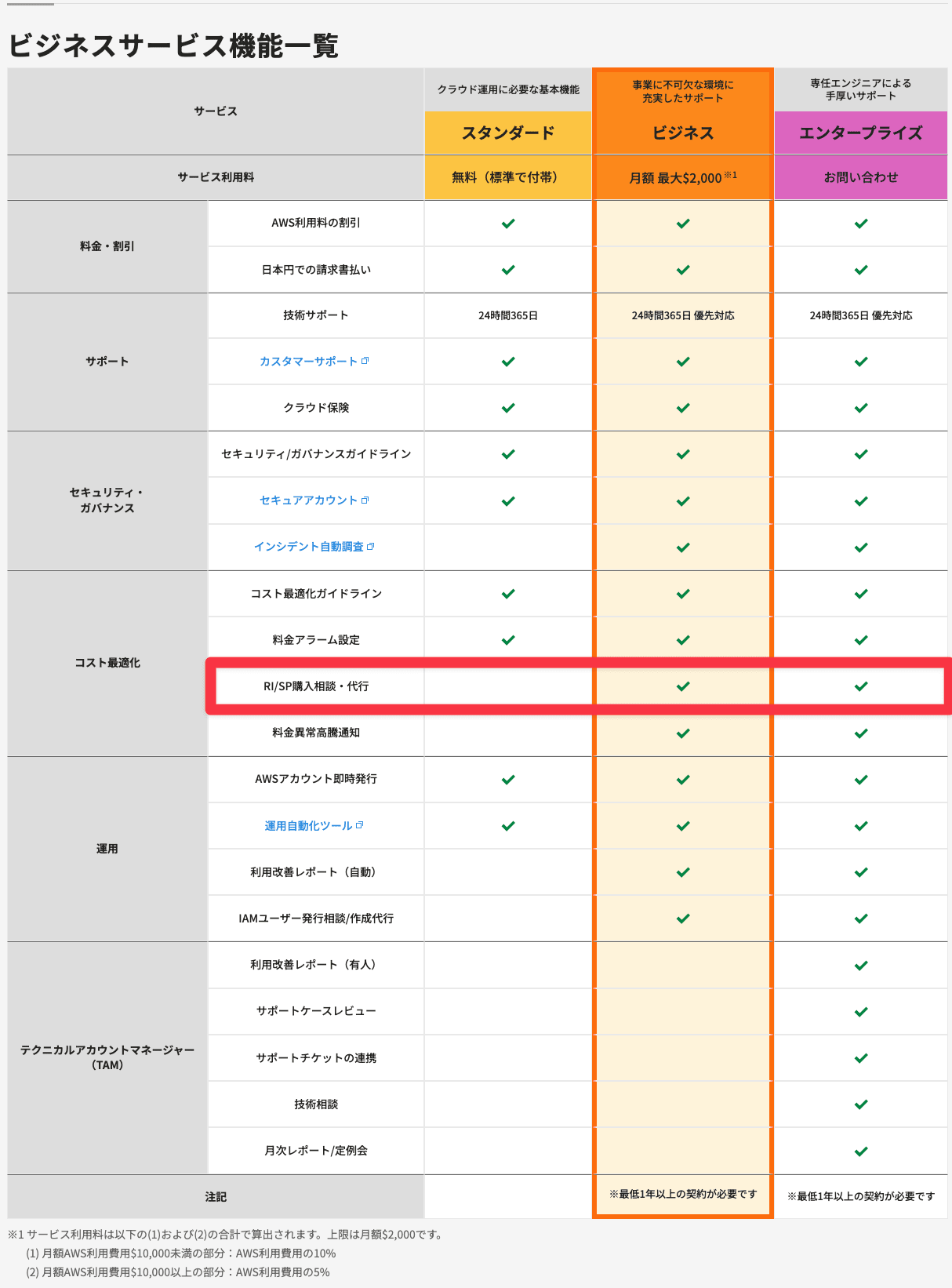This screenshot has height=1288, width=952.
Task: Click the 料金・割引 category cell
Action: tap(107, 246)
